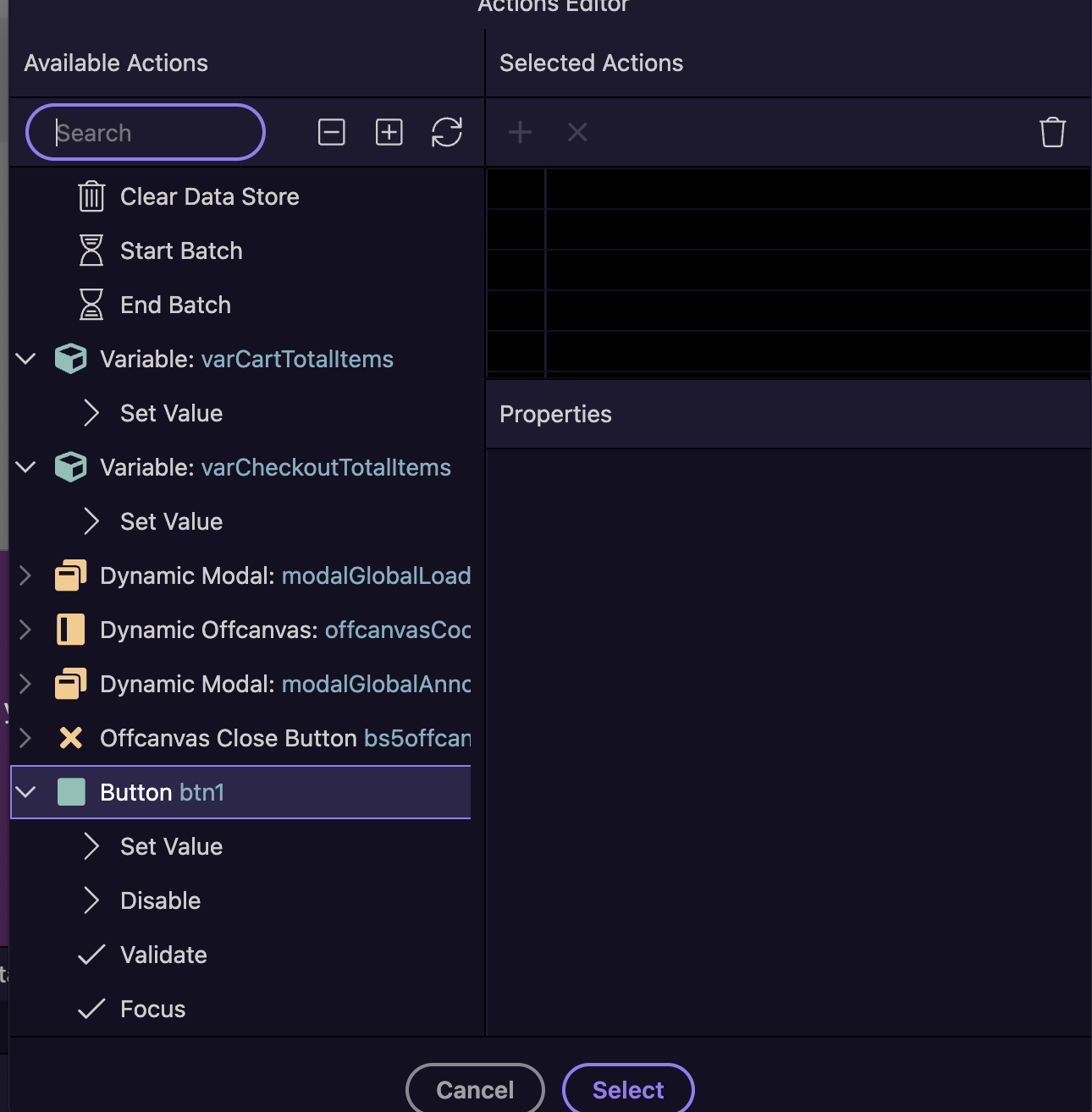Select the End Batch hourglass action
The image size is (1092, 1112).
click(x=175, y=305)
